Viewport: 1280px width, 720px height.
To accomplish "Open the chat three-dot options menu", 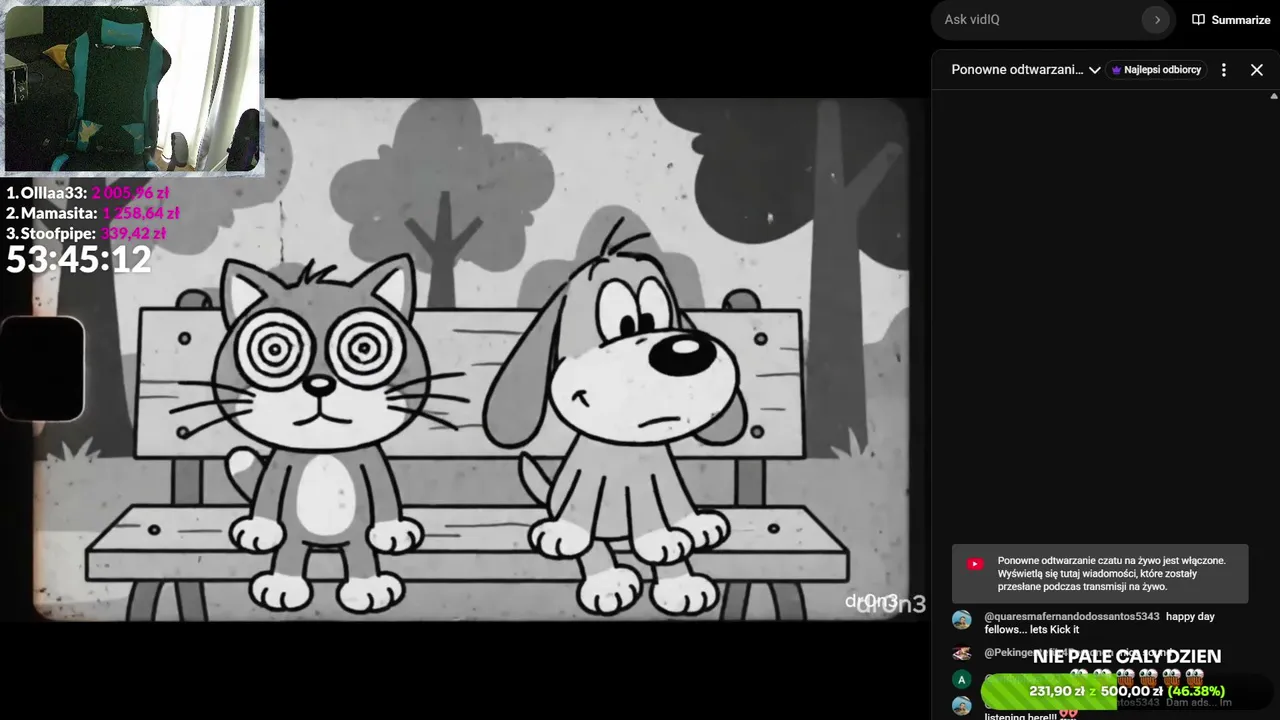I will [1224, 70].
